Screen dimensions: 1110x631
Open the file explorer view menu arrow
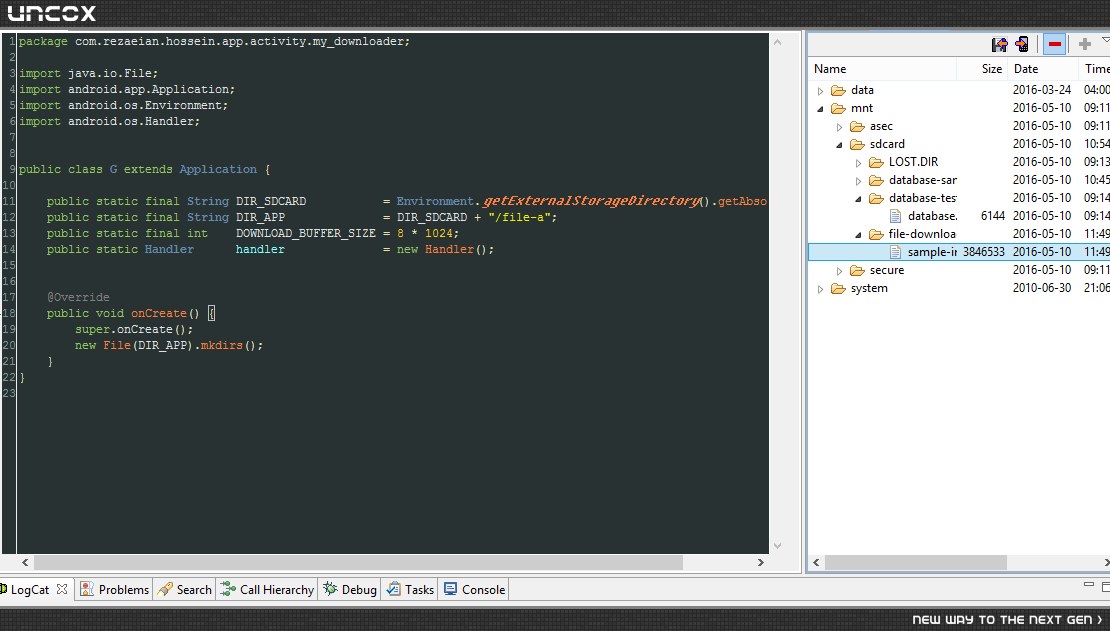(x=1105, y=41)
